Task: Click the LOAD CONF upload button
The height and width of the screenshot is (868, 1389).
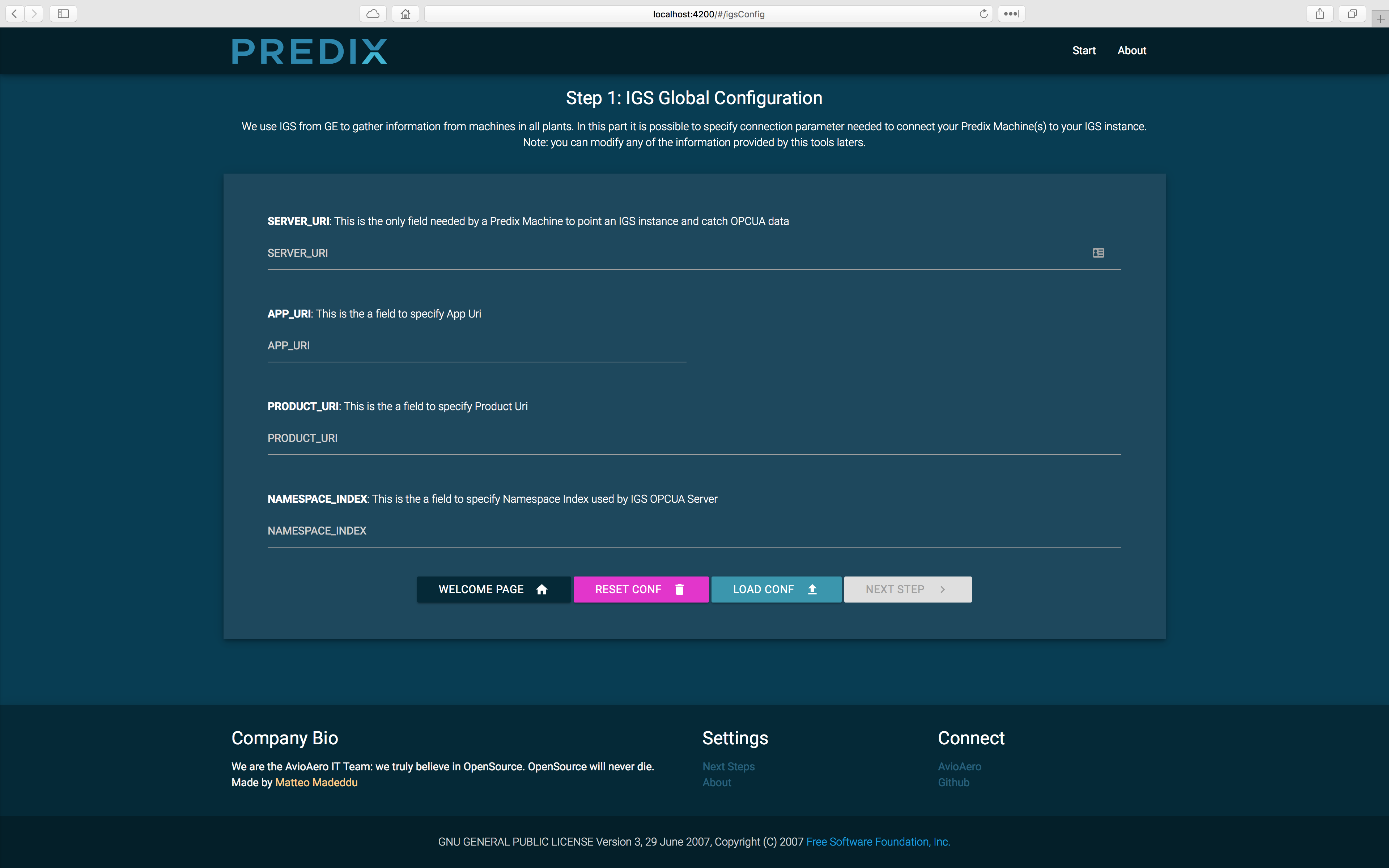Action: 776,590
